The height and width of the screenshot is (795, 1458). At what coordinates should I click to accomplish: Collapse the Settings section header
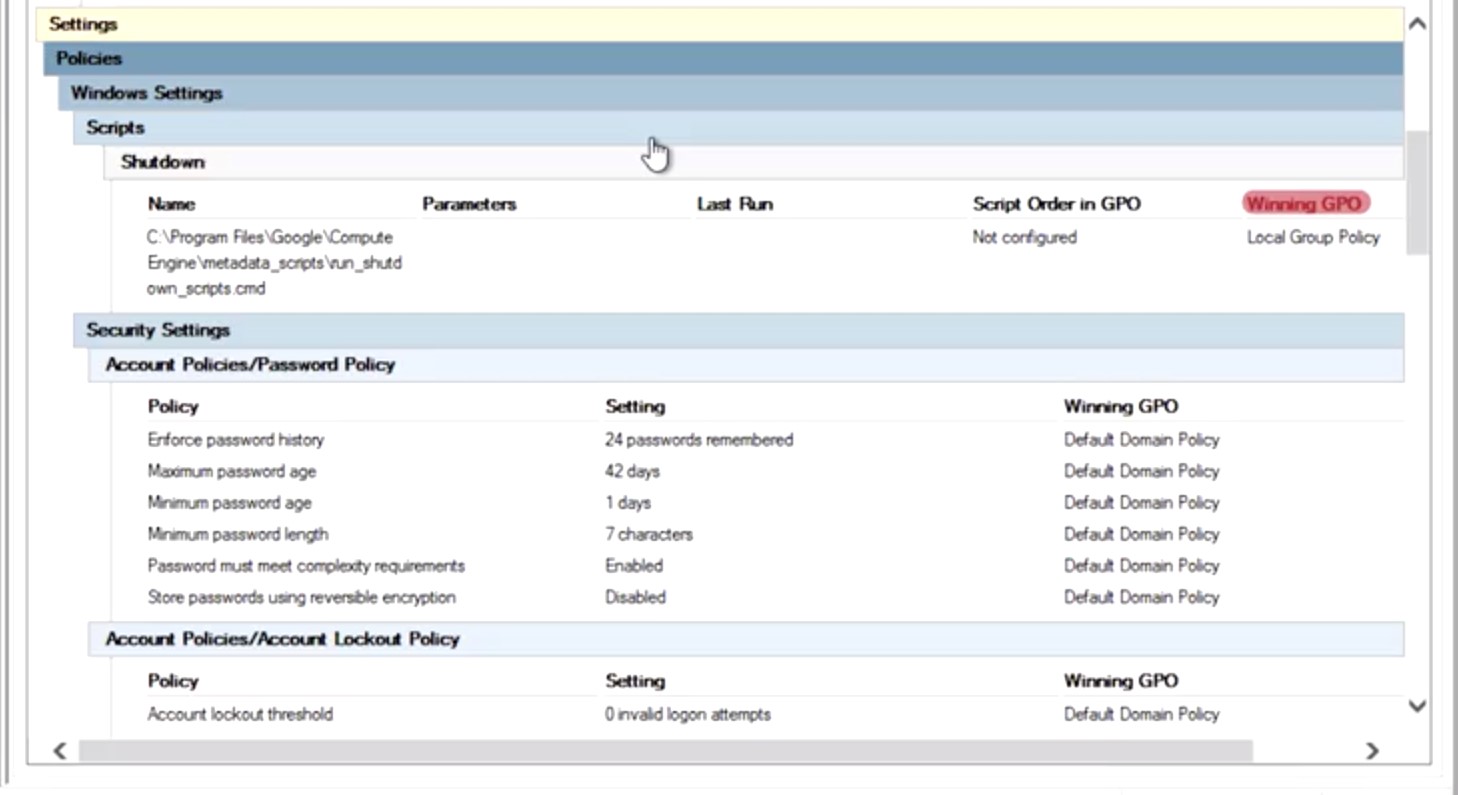(720, 24)
